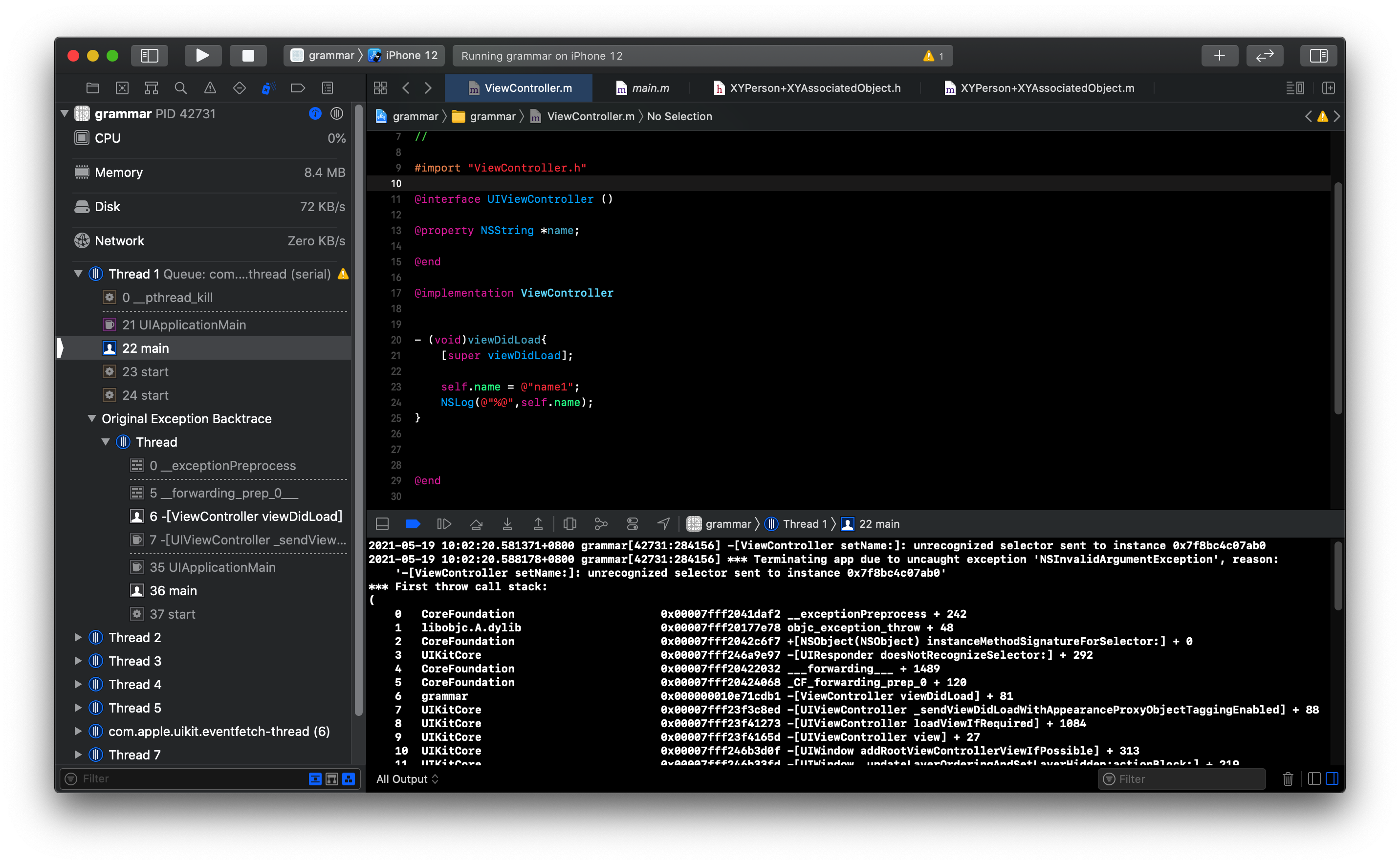Toggle show only frames with symbols filter
Image resolution: width=1400 pixels, height=865 pixels.
tap(332, 778)
